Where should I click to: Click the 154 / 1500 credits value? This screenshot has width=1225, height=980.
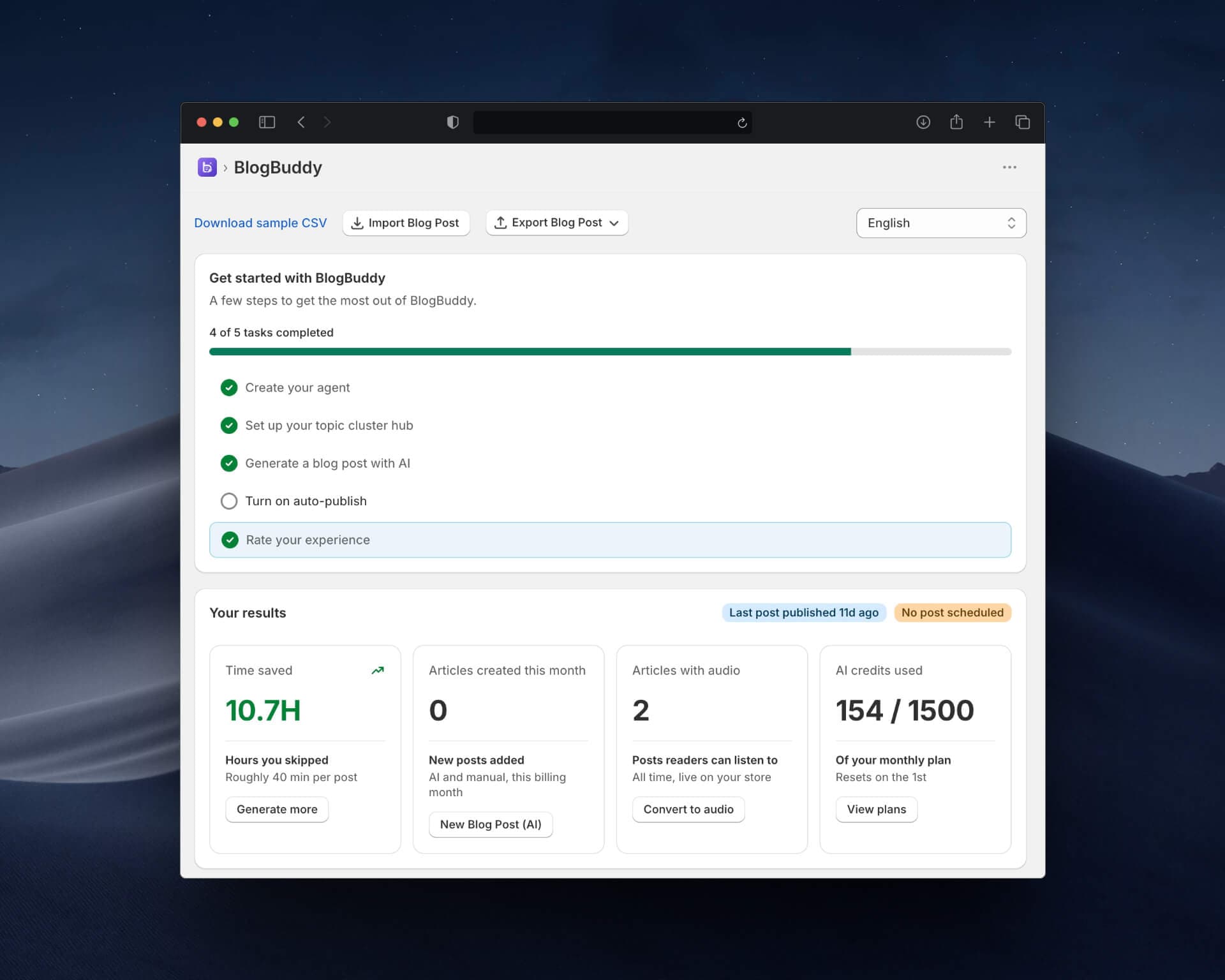(905, 710)
